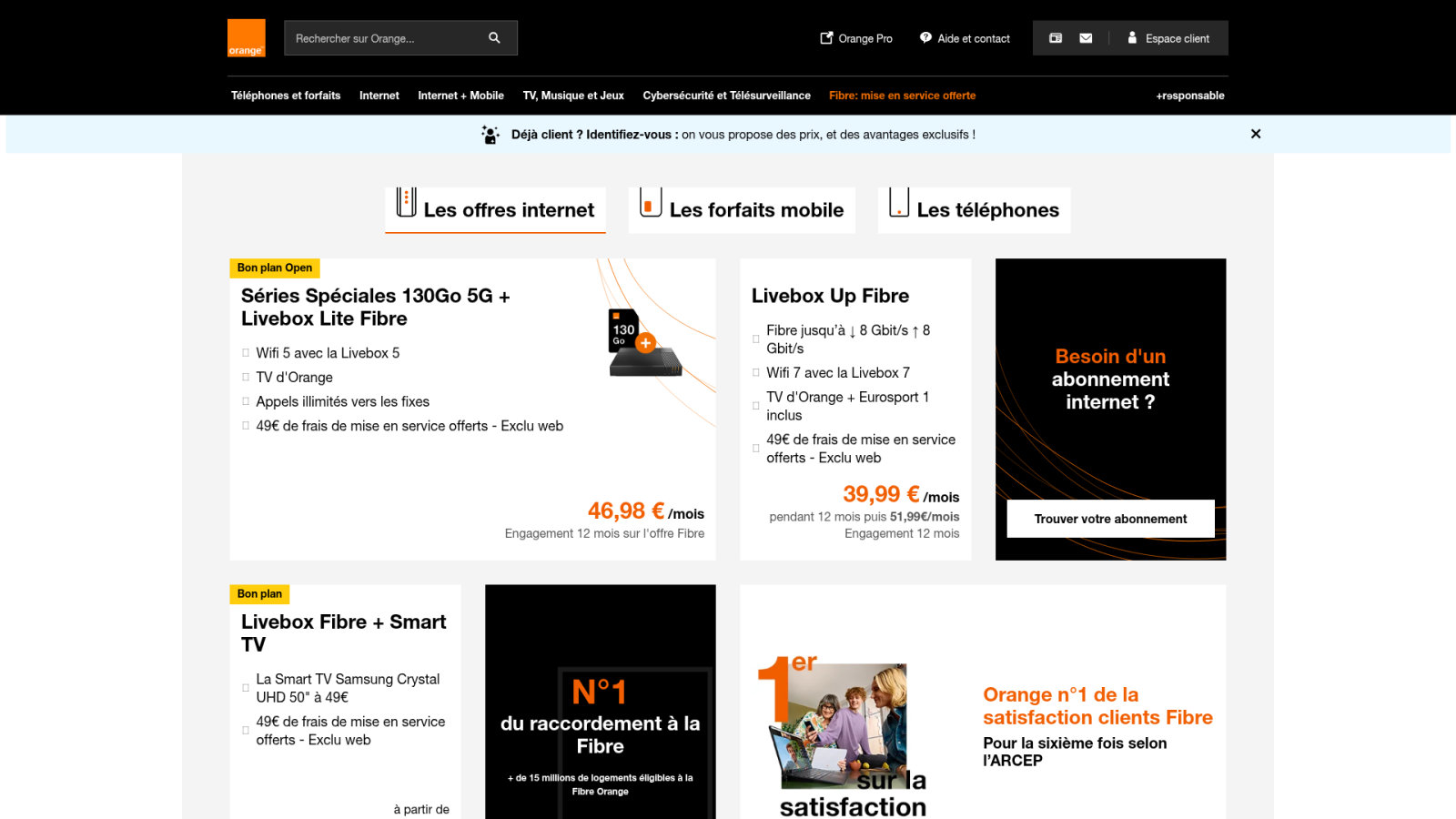Click the Orange logo
The height and width of the screenshot is (819, 1456).
[246, 38]
